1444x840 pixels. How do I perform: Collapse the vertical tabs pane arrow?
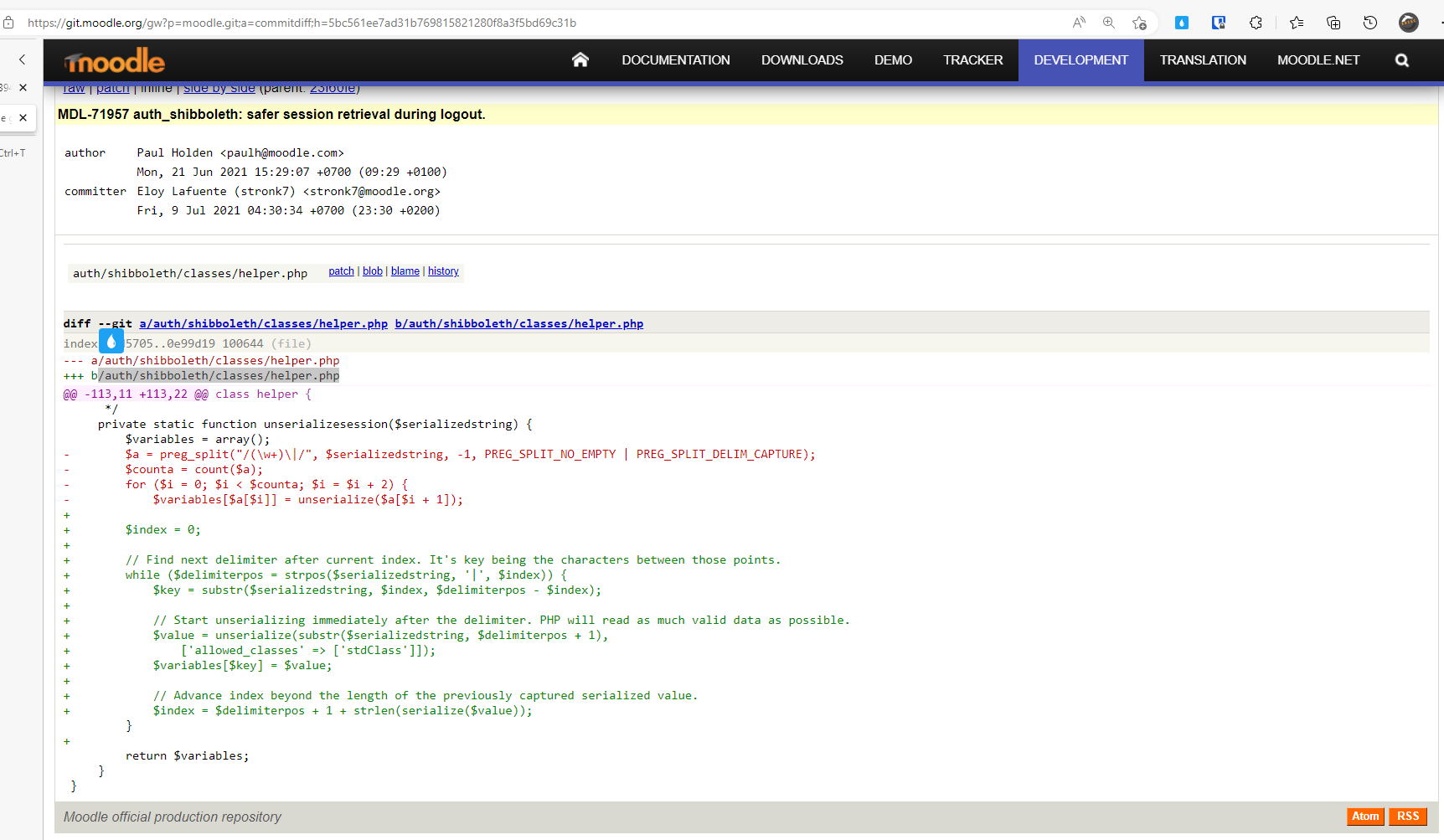coord(23,59)
